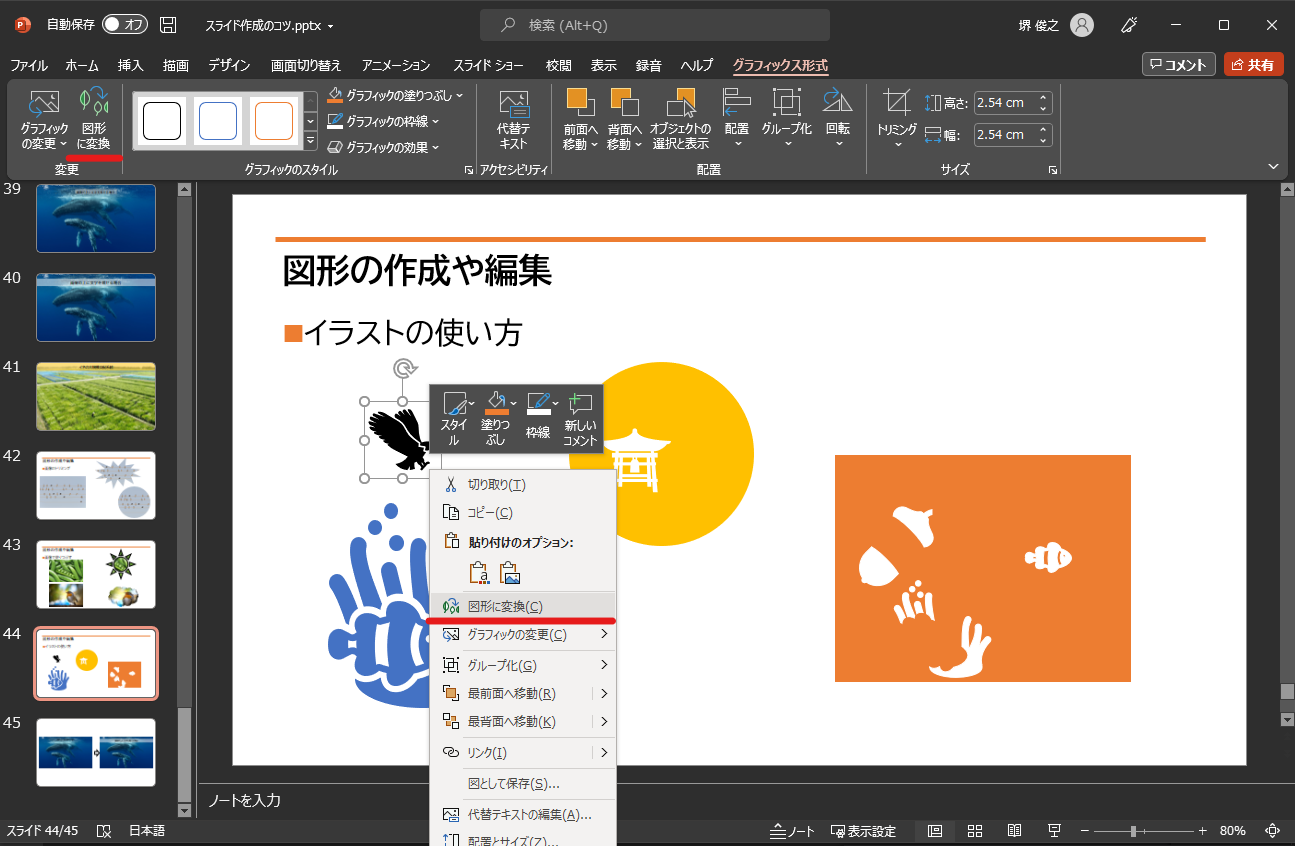The height and width of the screenshot is (846, 1295).
Task: Choose Cut from the context menu
Action: click(522, 485)
